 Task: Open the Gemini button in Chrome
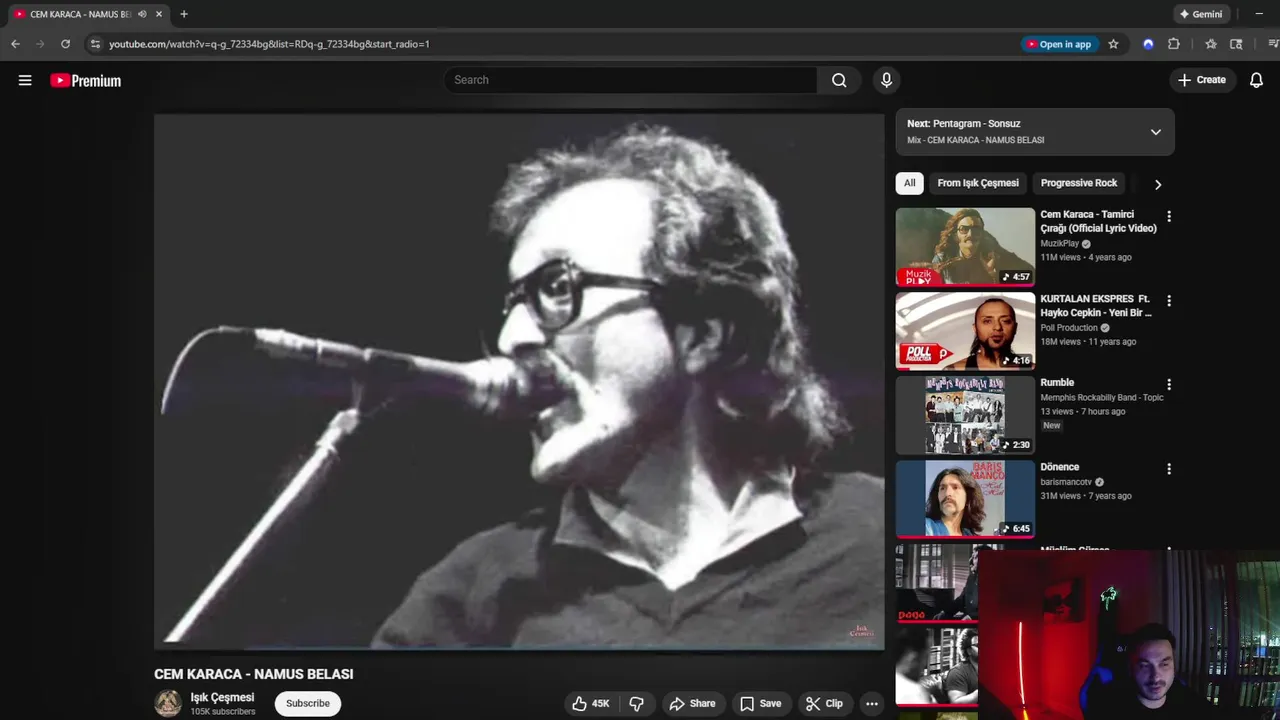[x=1201, y=14]
